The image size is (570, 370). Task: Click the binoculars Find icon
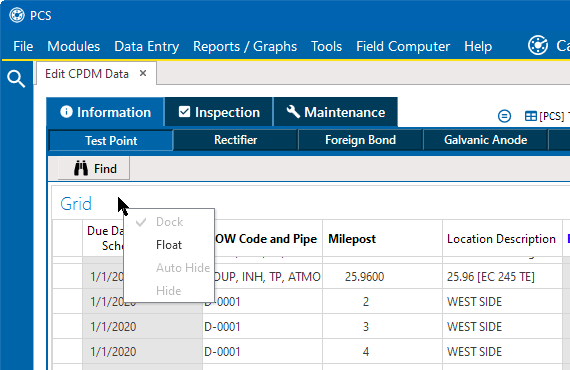[81, 168]
